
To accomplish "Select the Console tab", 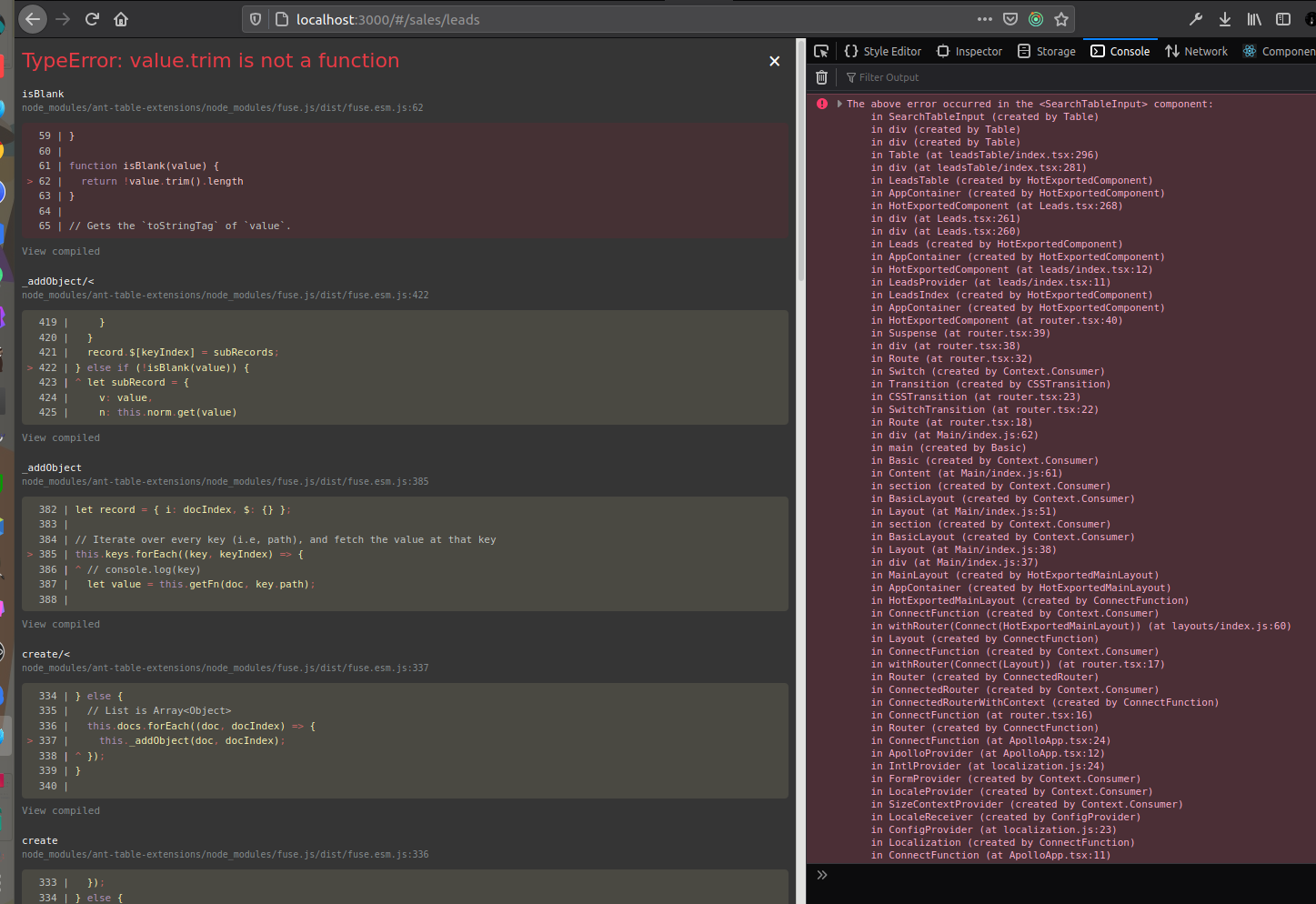I will click(1120, 51).
